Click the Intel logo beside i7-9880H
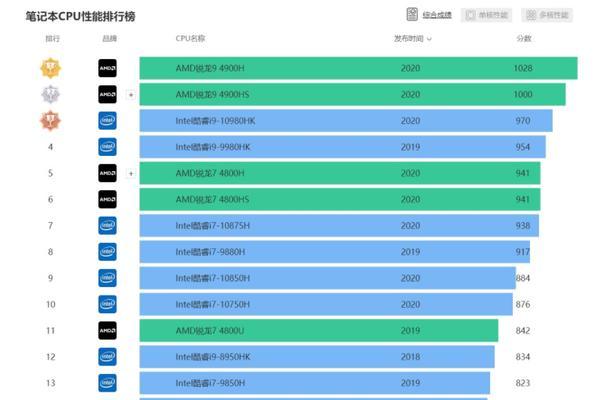Viewport: 604px width, 400px height. [107, 252]
